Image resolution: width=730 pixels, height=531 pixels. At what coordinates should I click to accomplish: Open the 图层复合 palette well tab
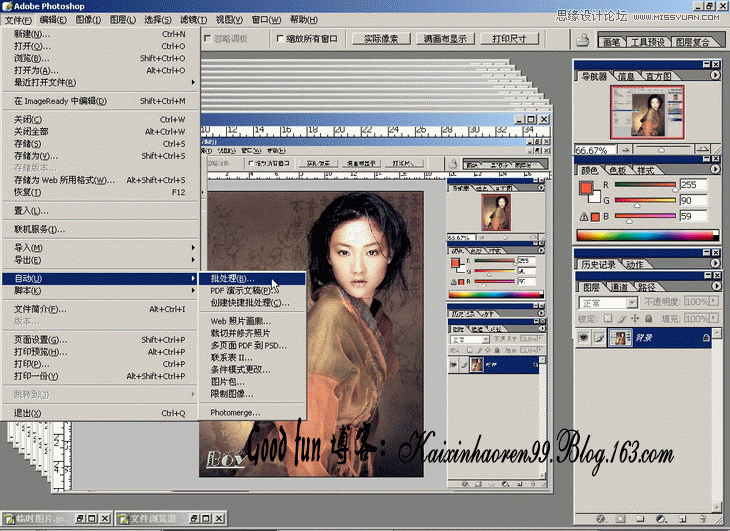tap(693, 41)
